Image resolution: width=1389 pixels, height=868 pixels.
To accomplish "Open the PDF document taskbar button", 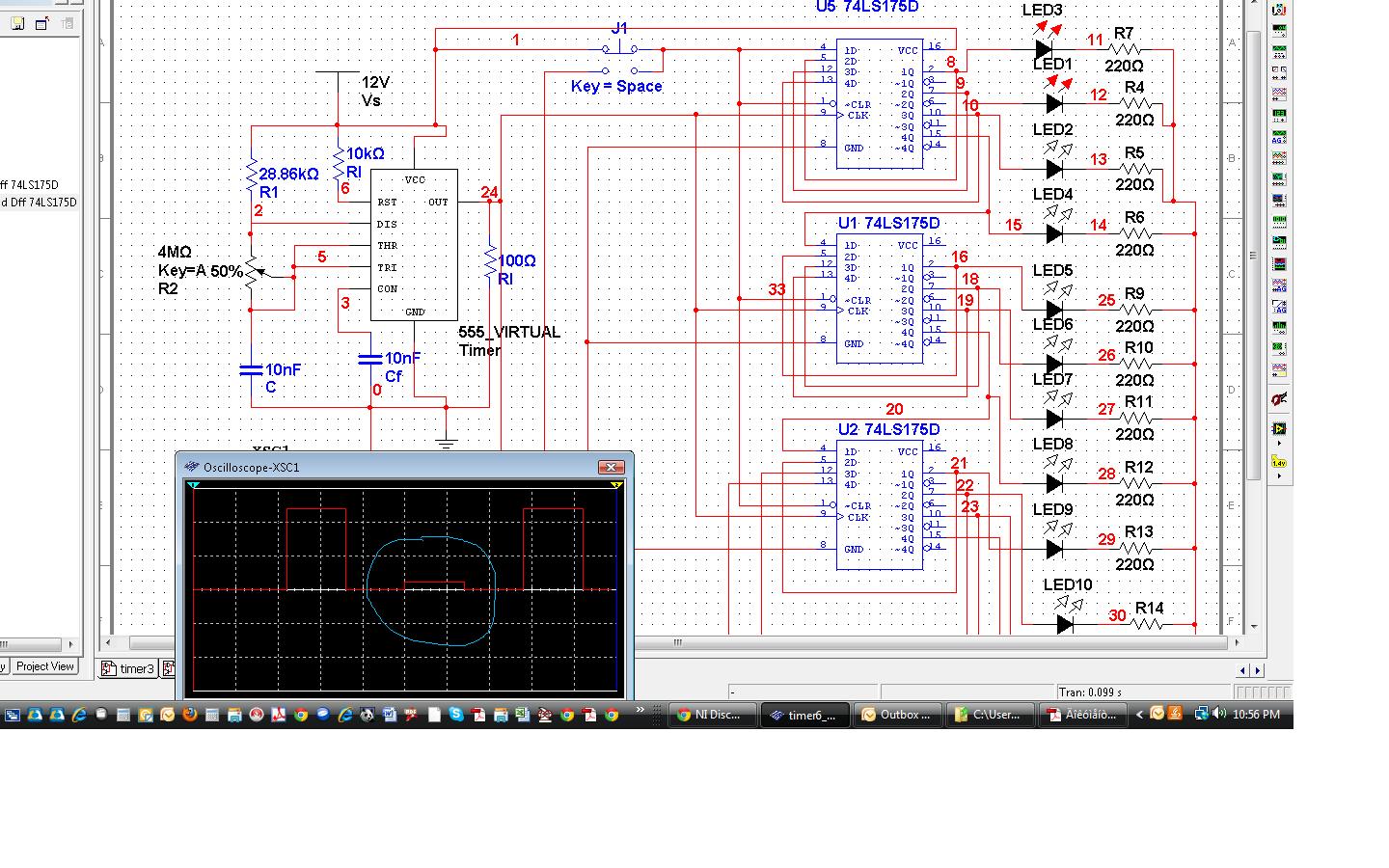I will click(x=1082, y=715).
